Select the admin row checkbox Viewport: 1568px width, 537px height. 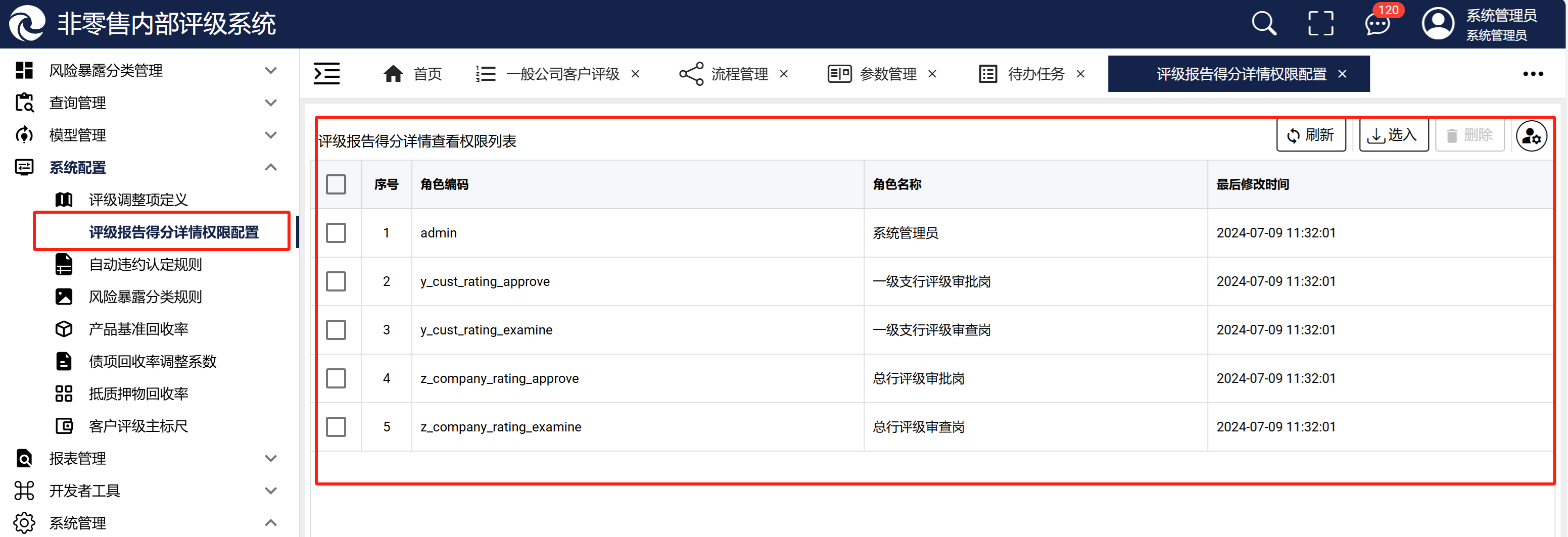[336, 232]
